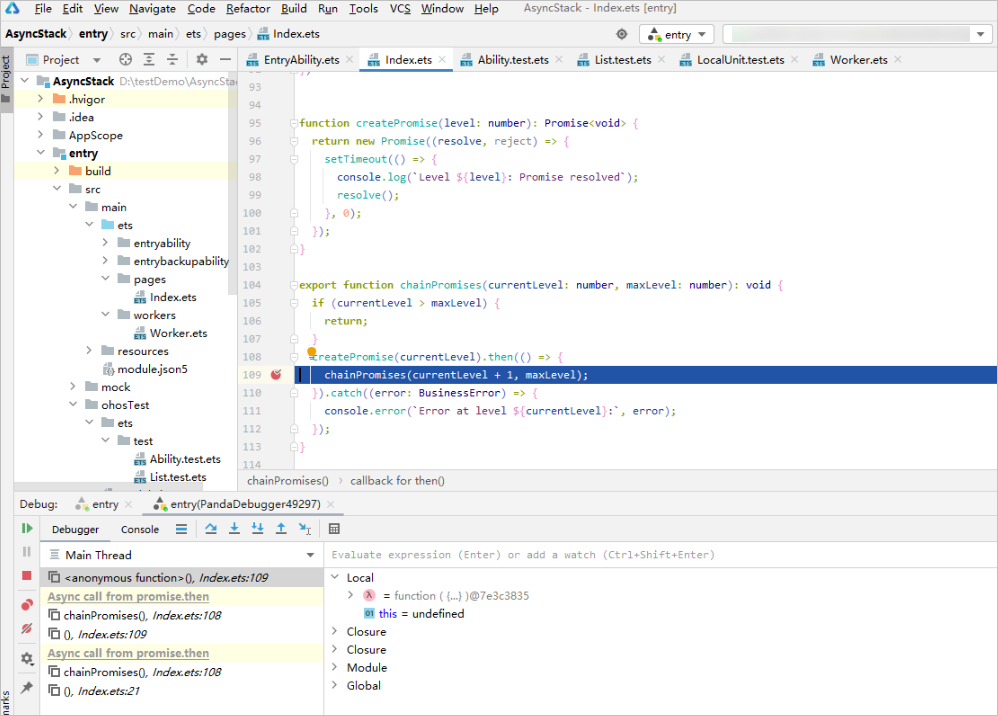Click the Step Out debugger icon
This screenshot has height=716, width=998.
[281, 529]
